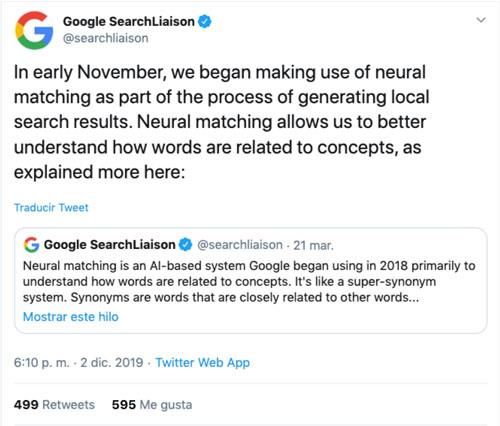500x426 pixels.
Task: Click the small Google logo in quoted tweet
Action: [x=32, y=245]
